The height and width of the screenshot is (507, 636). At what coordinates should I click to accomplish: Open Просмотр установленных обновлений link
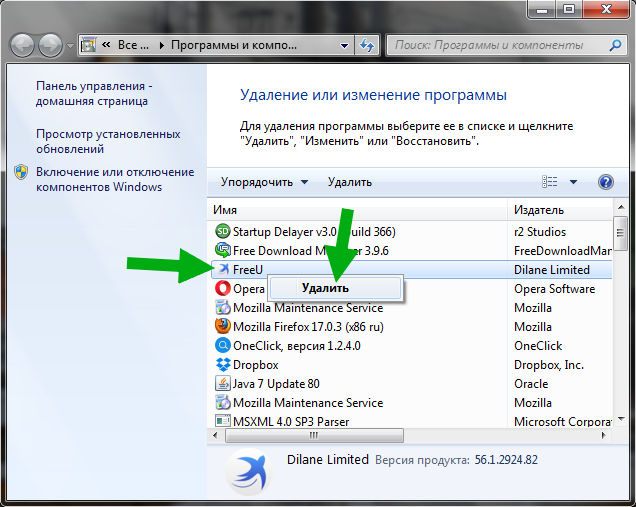[x=108, y=141]
